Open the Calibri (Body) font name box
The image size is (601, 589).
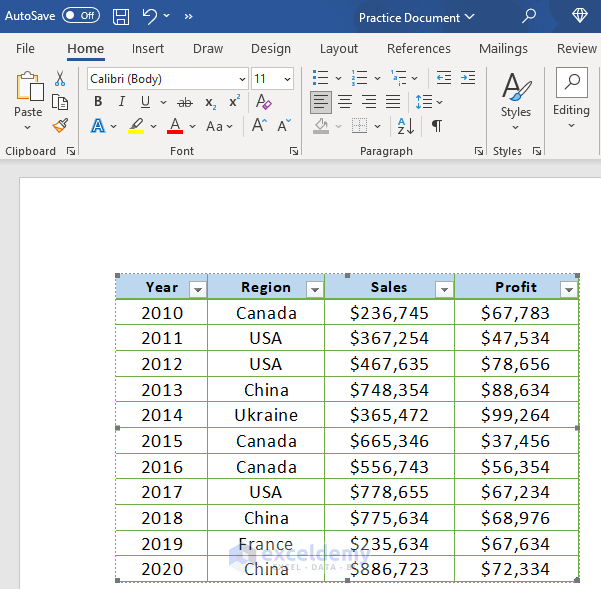[x=167, y=79]
